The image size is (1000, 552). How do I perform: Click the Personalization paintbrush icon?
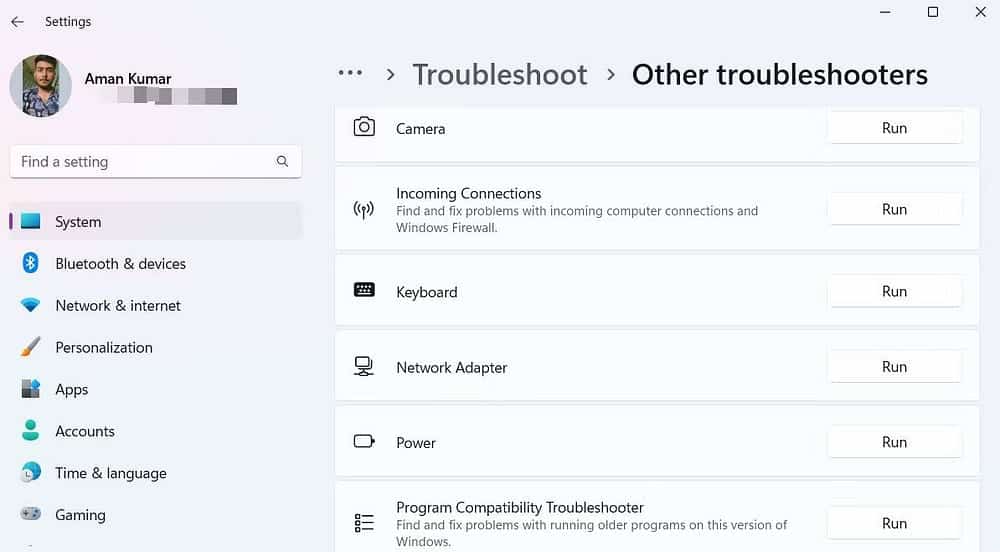pyautogui.click(x=31, y=347)
